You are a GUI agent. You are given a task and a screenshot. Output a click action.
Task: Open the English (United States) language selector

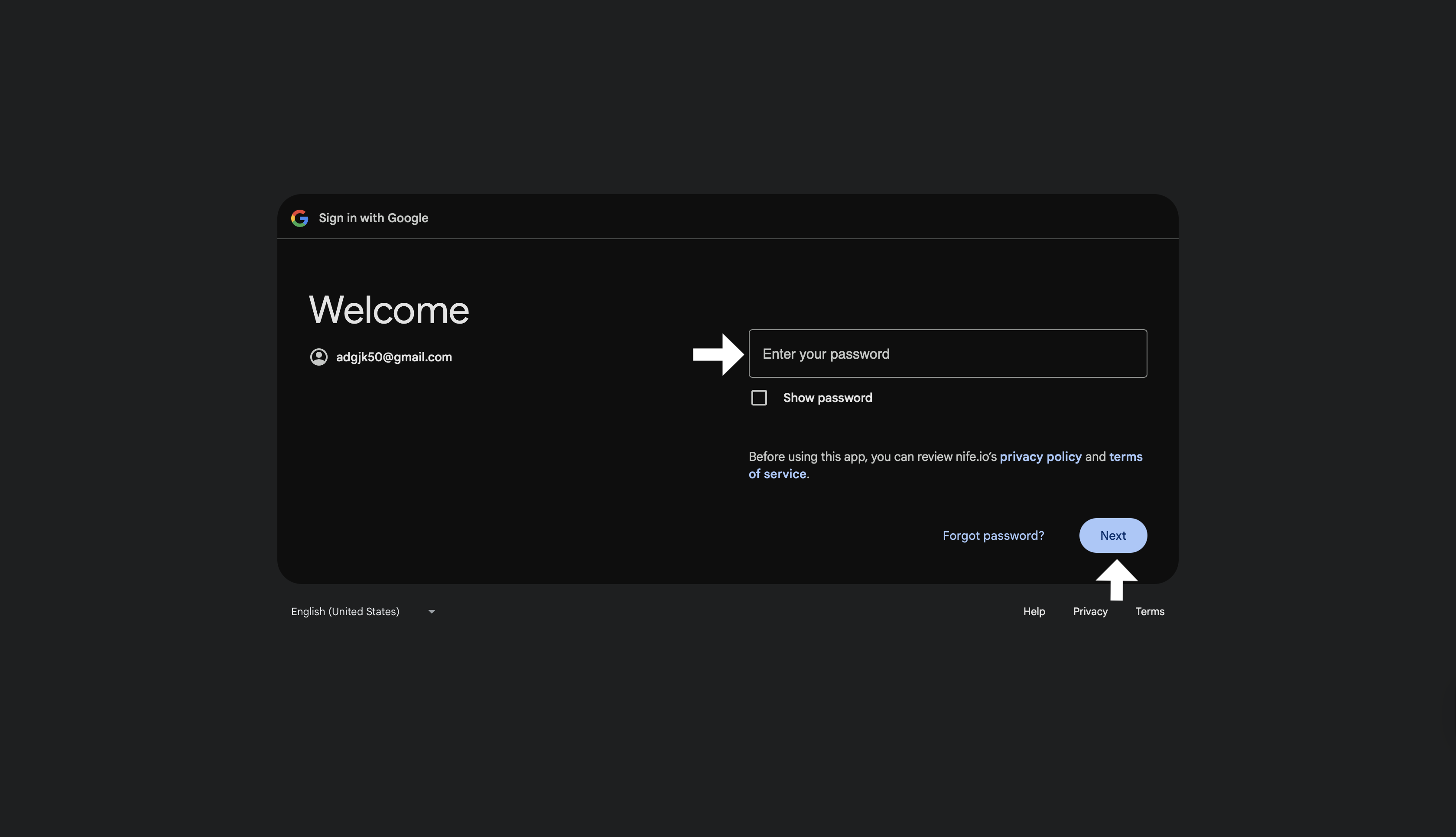click(x=345, y=612)
